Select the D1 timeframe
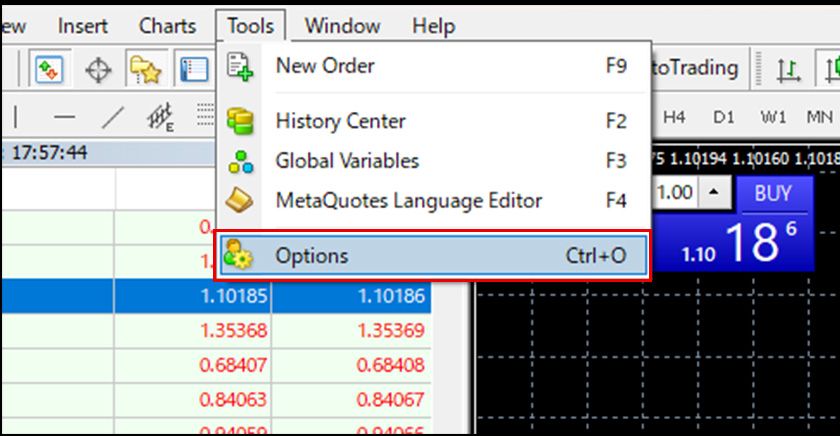Screen dimensions: 840x436 click(723, 117)
